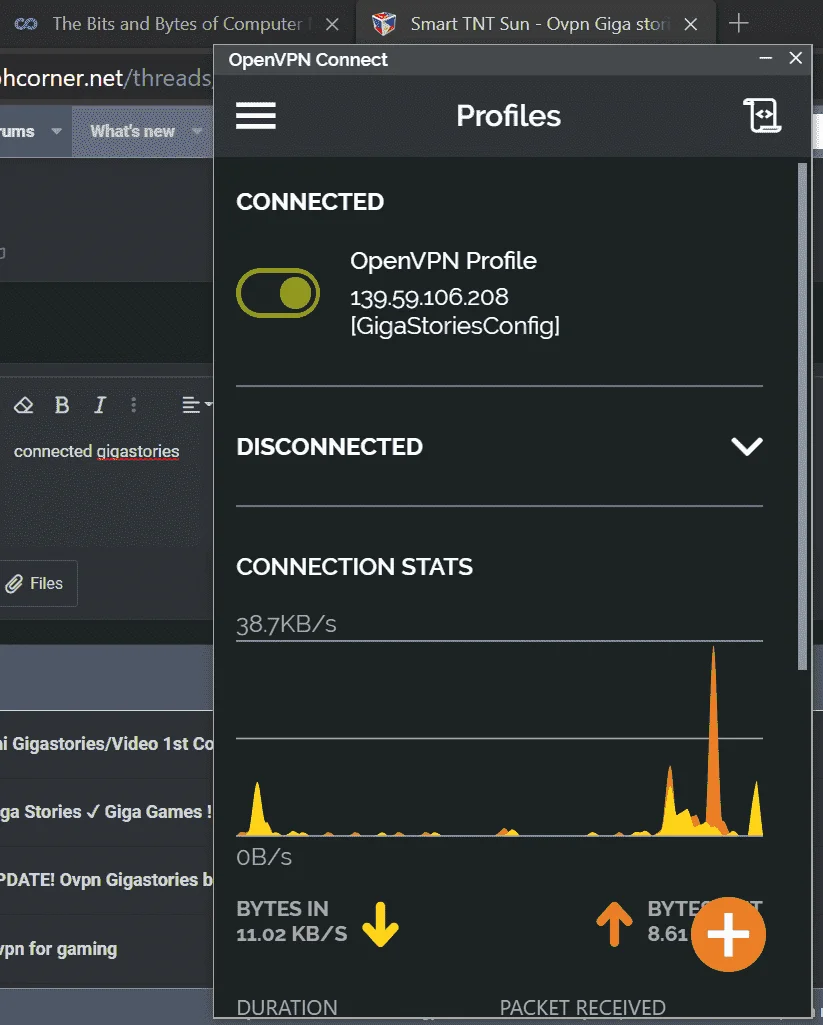The width and height of the screenshot is (823, 1025).
Task: Click the CONNECTED section heading
Action: [x=310, y=202]
